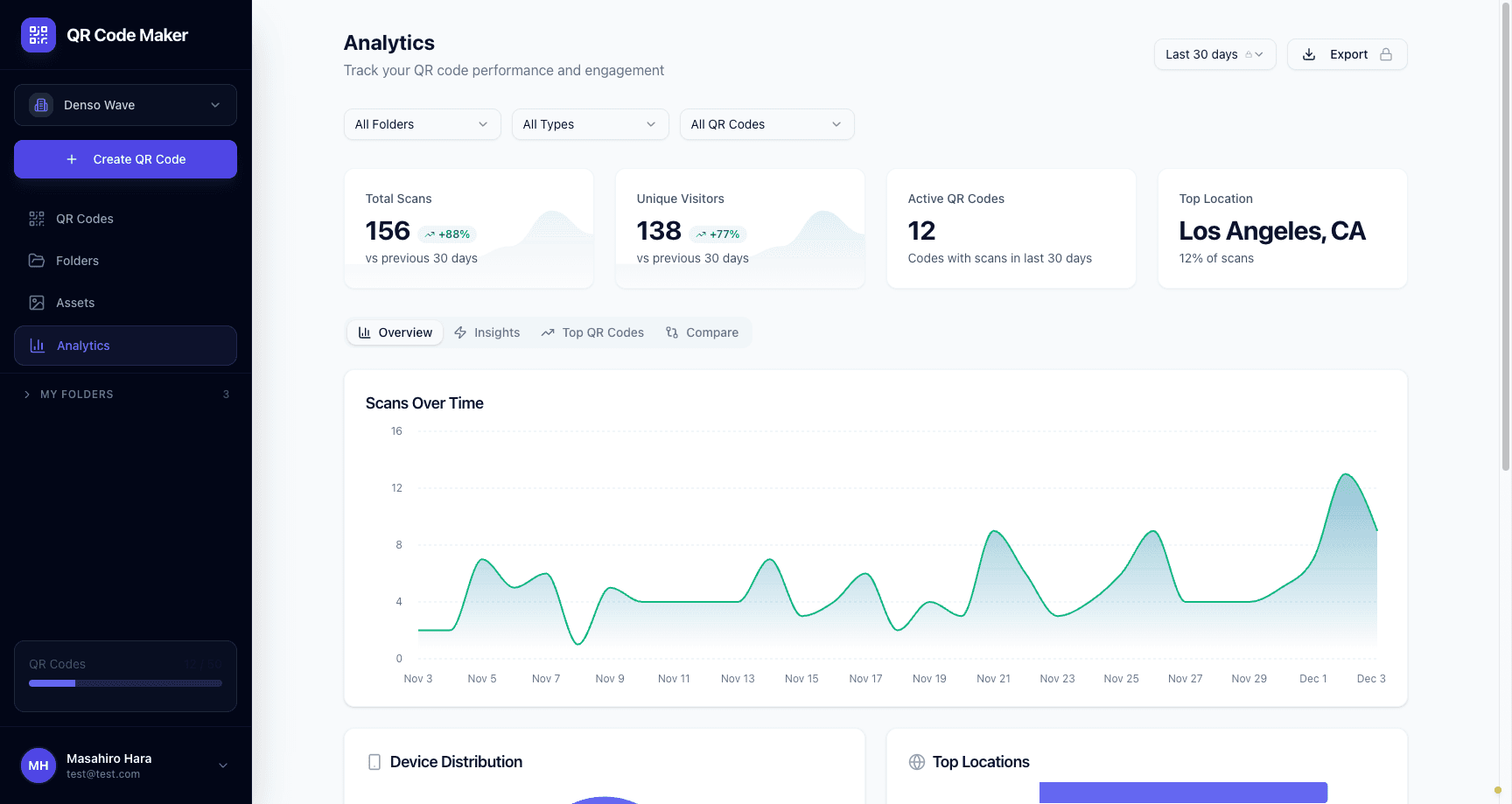Viewport: 1512px width, 804px height.
Task: Click the device icon beside Device Distribution
Action: pyautogui.click(x=374, y=762)
